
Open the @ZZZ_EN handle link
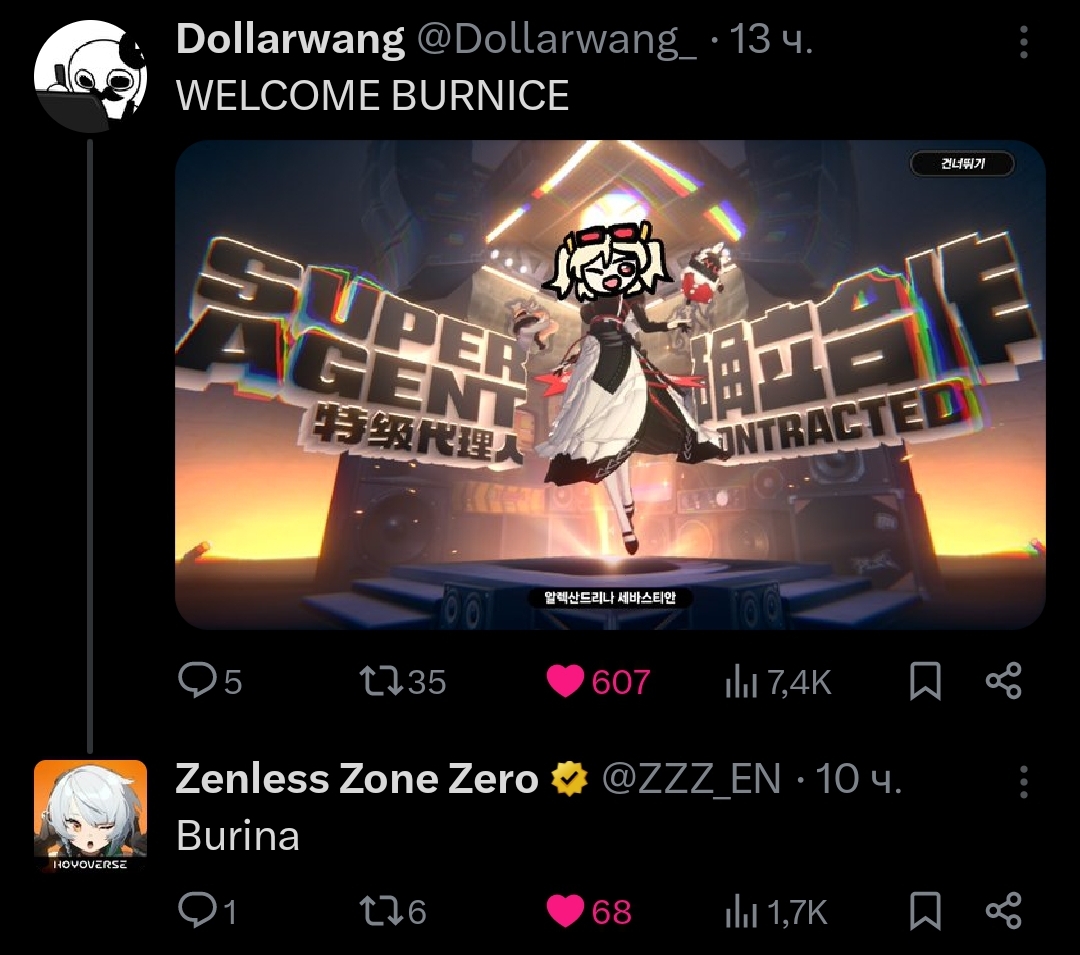click(692, 779)
